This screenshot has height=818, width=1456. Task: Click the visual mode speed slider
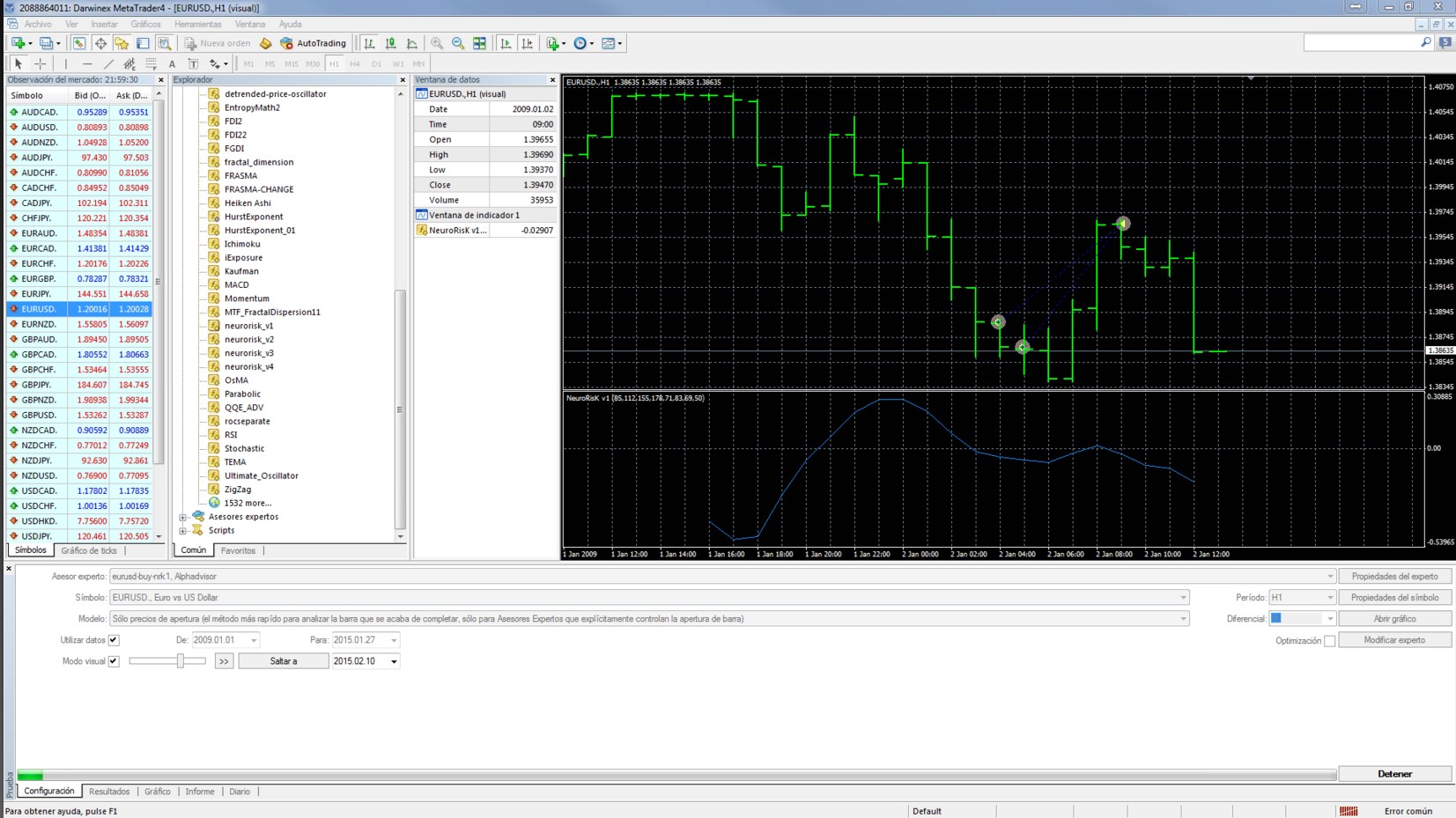(180, 661)
